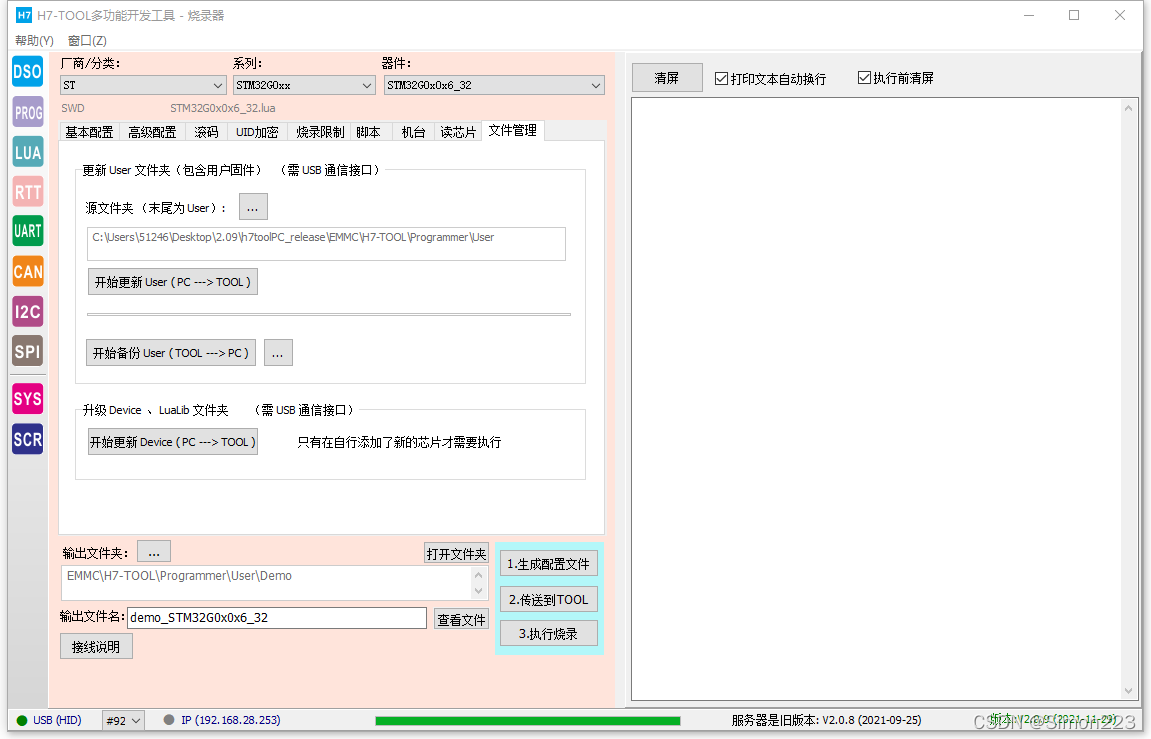Toggle 执行前清屏 checkbox
This screenshot has height=739, width=1151.
tap(865, 78)
